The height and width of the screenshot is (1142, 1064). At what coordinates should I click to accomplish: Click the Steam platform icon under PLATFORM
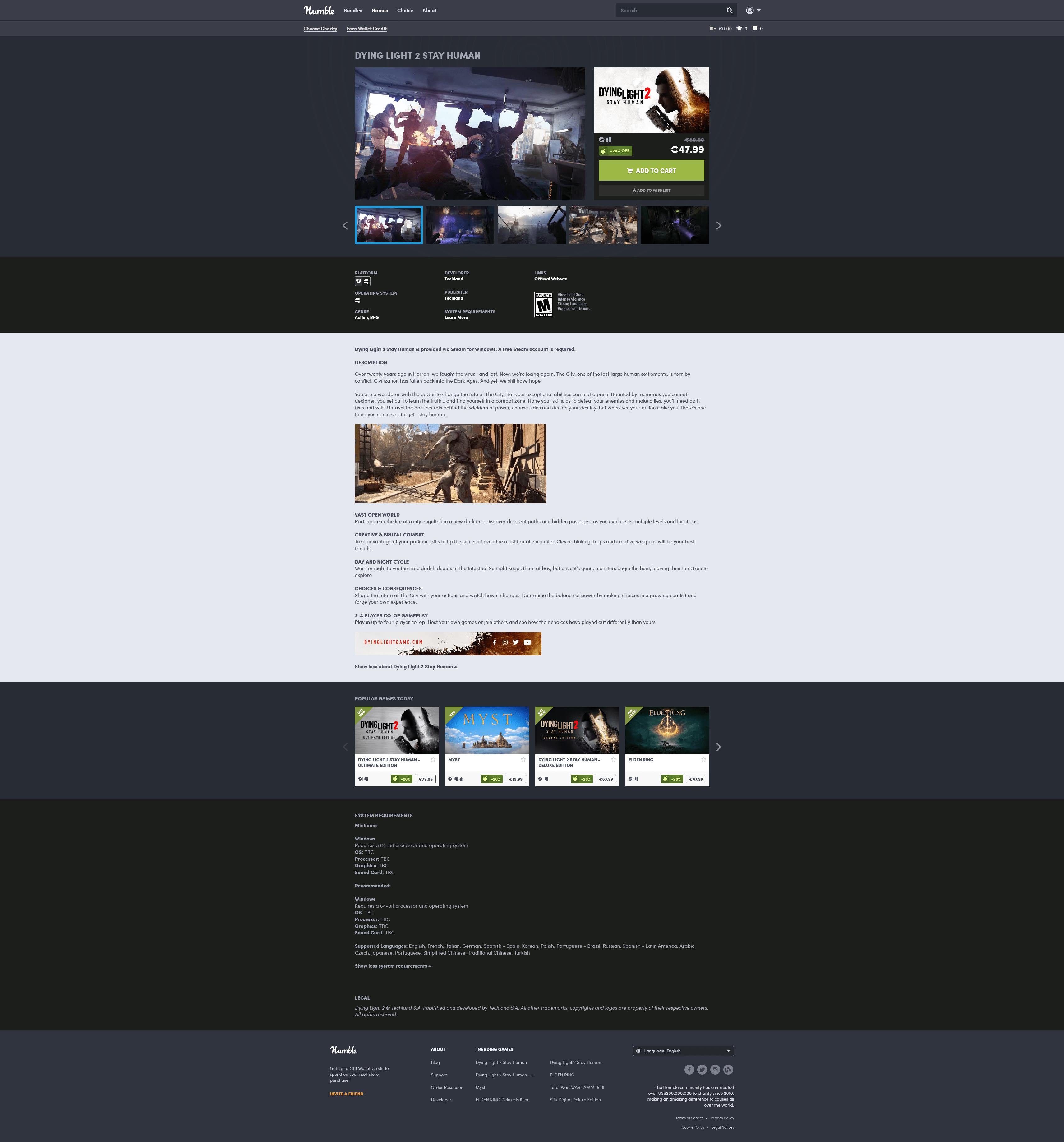358,282
